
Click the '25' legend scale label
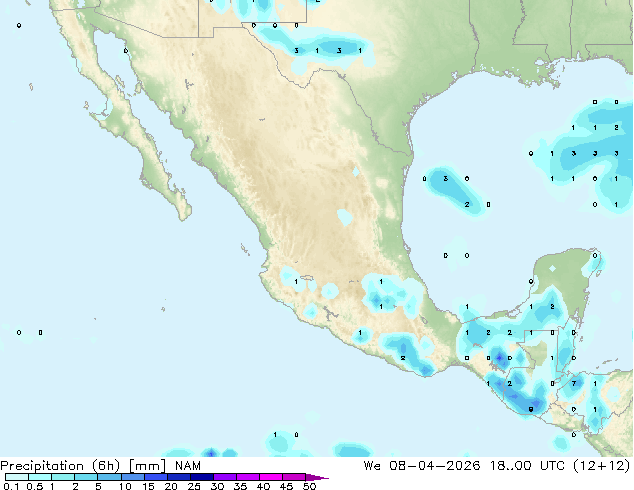194,486
